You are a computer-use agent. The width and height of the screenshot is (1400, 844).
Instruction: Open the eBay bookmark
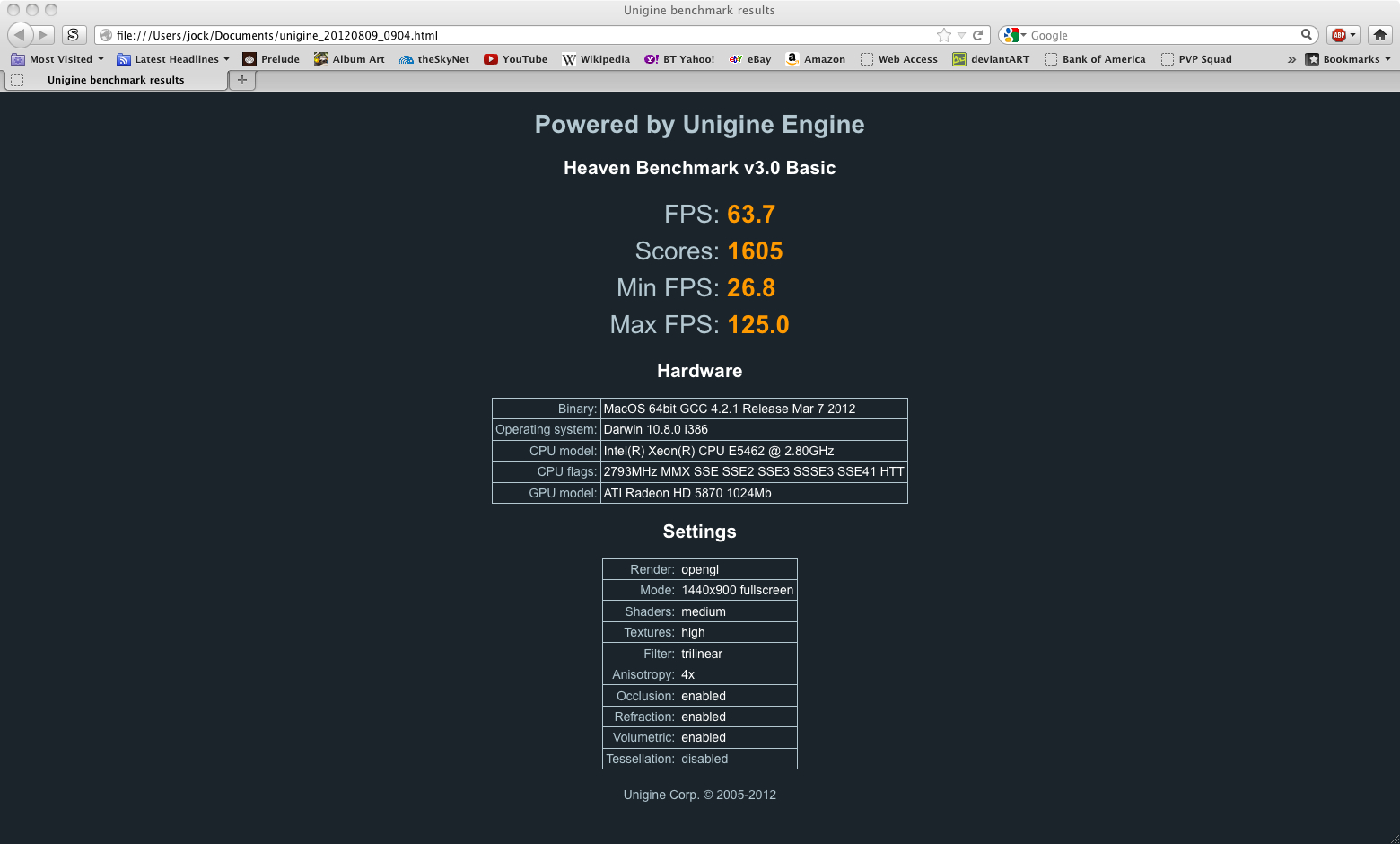tap(750, 59)
